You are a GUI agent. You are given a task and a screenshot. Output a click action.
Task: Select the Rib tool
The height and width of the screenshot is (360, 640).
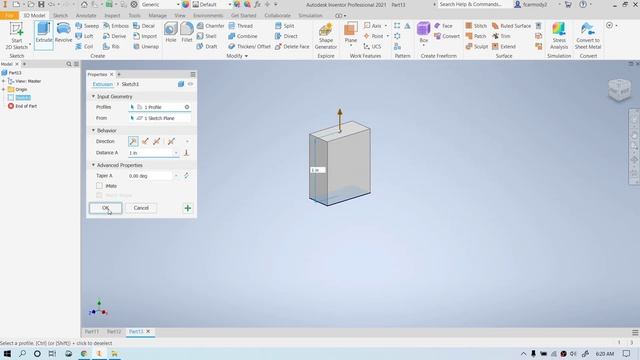pos(111,47)
